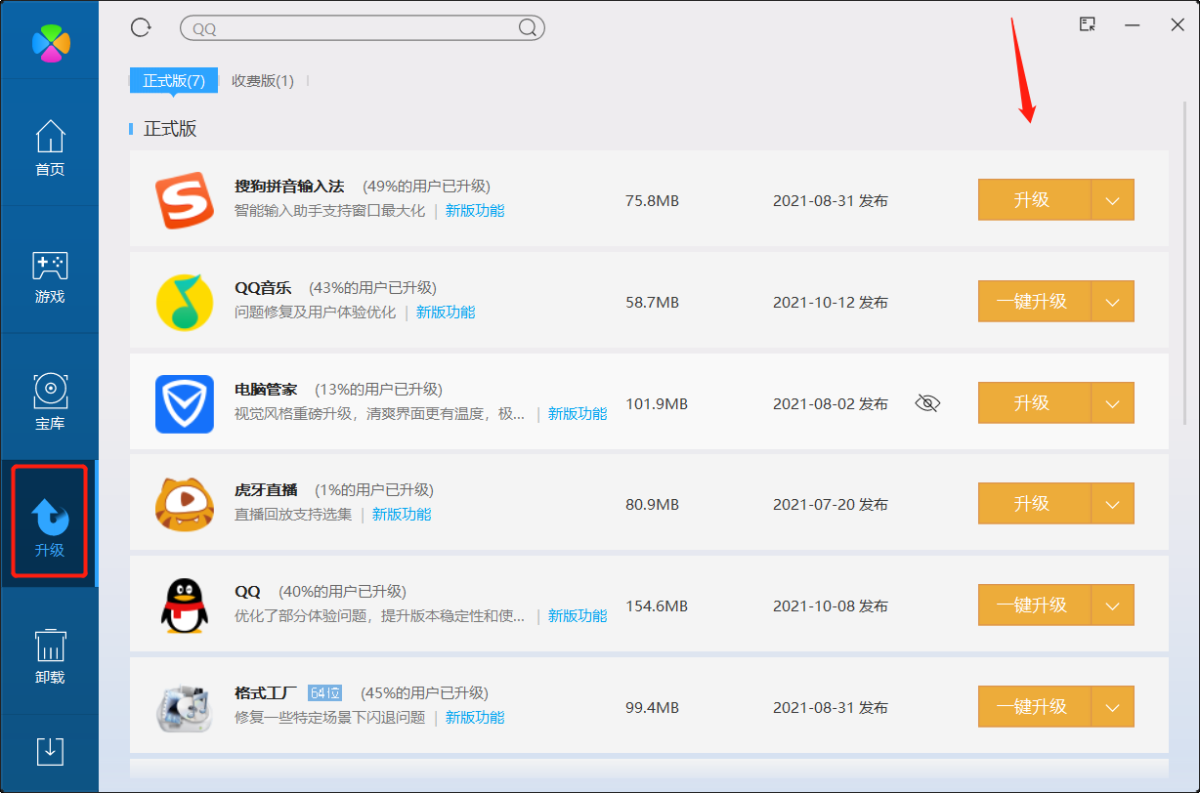Click the 154.6MB size text
The image size is (1200, 793).
tap(657, 606)
